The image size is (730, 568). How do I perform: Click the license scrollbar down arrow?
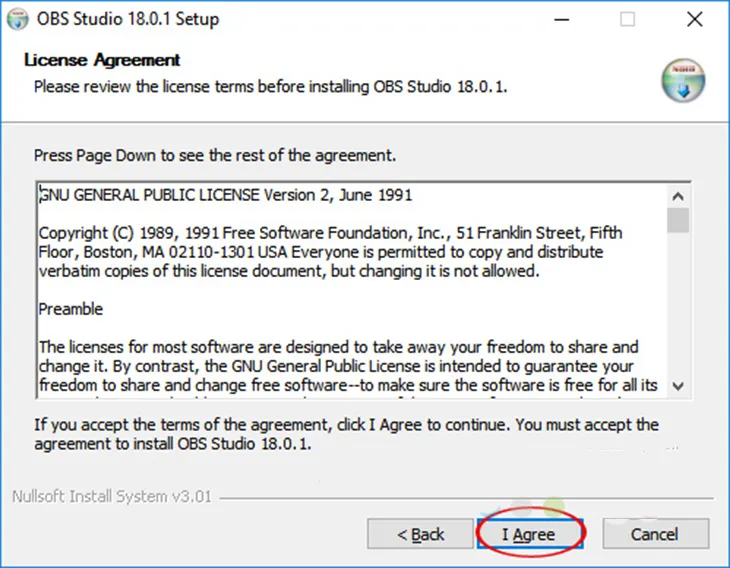[678, 385]
